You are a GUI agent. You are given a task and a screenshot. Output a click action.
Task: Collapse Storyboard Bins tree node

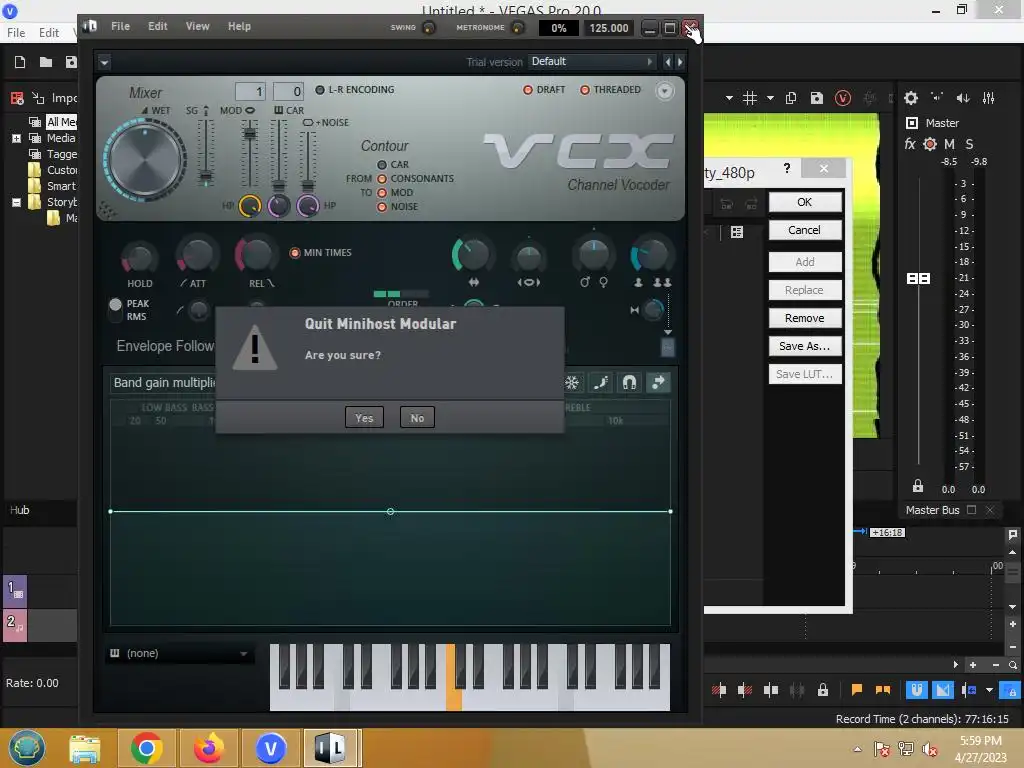(x=16, y=202)
